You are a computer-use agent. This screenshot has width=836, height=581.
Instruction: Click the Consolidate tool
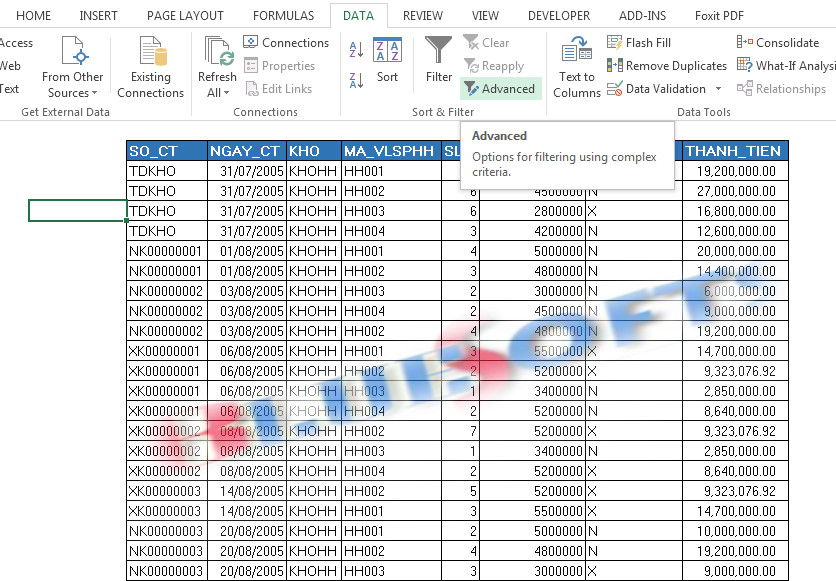click(x=778, y=43)
